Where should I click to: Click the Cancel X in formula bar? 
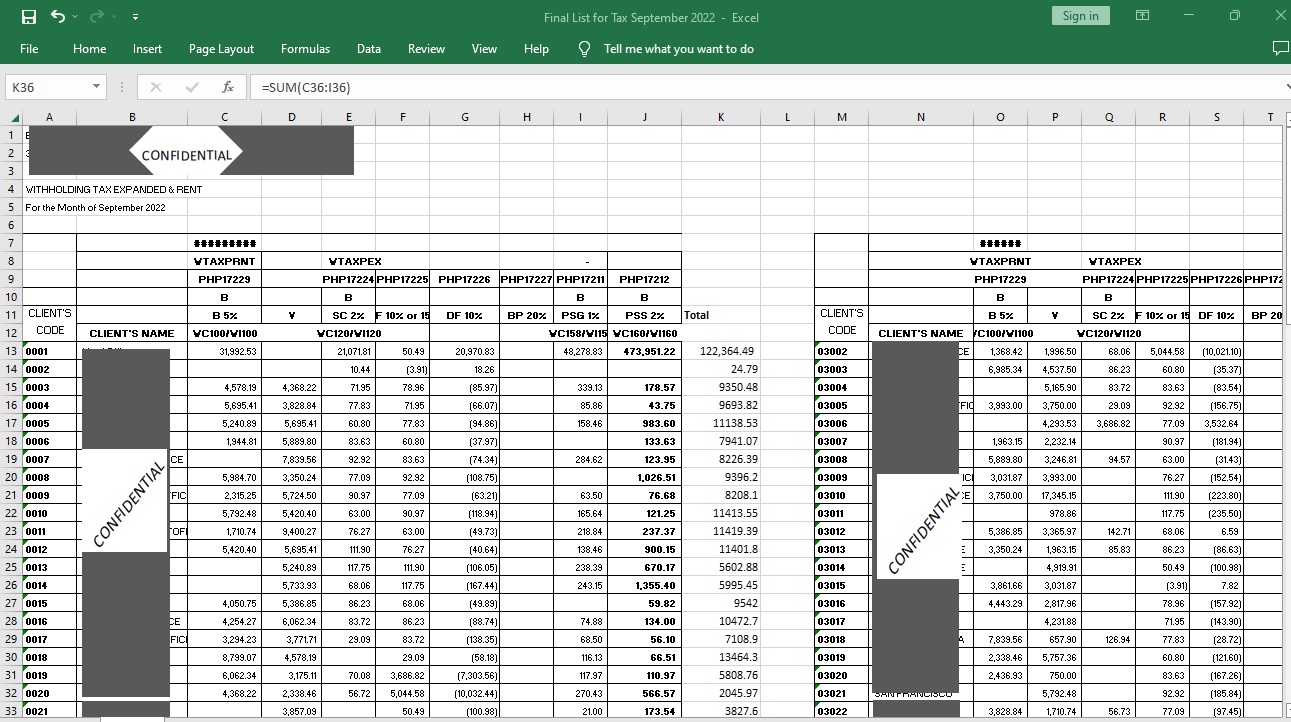156,87
